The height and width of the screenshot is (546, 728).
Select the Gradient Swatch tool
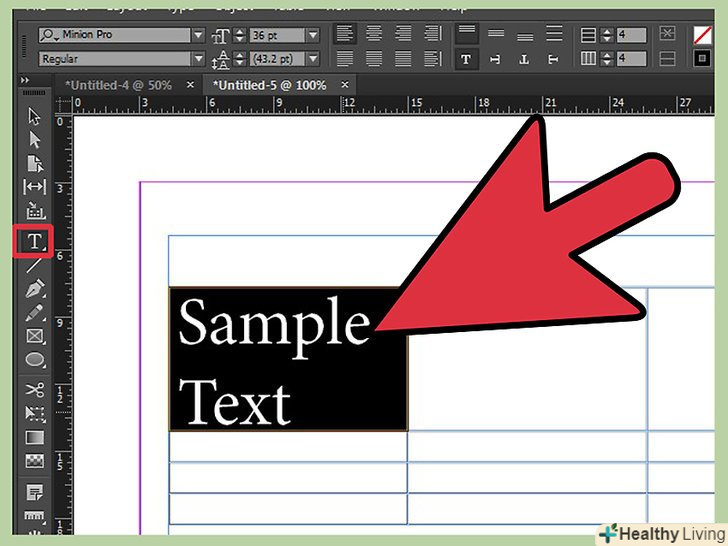click(x=35, y=437)
